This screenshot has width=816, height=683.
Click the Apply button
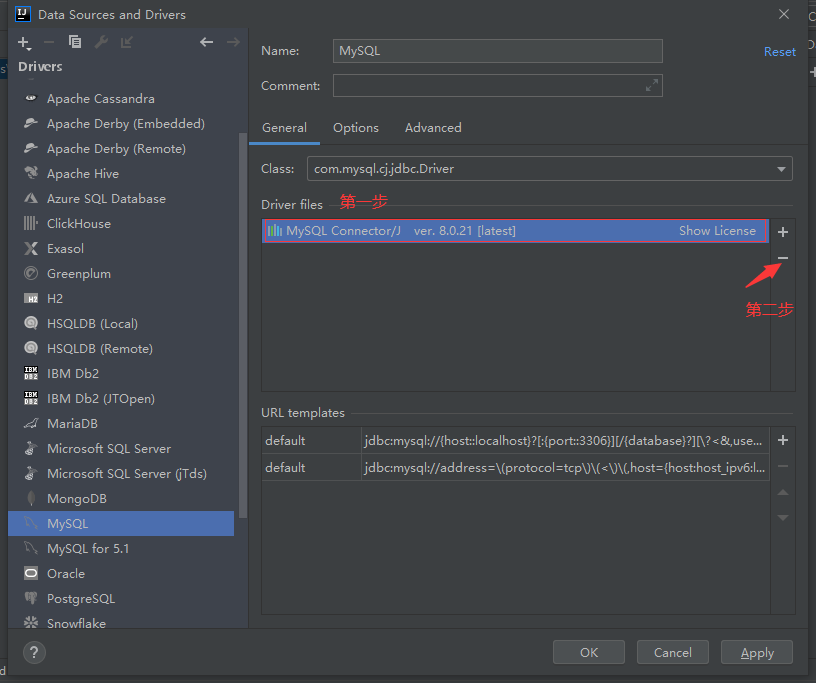[757, 652]
